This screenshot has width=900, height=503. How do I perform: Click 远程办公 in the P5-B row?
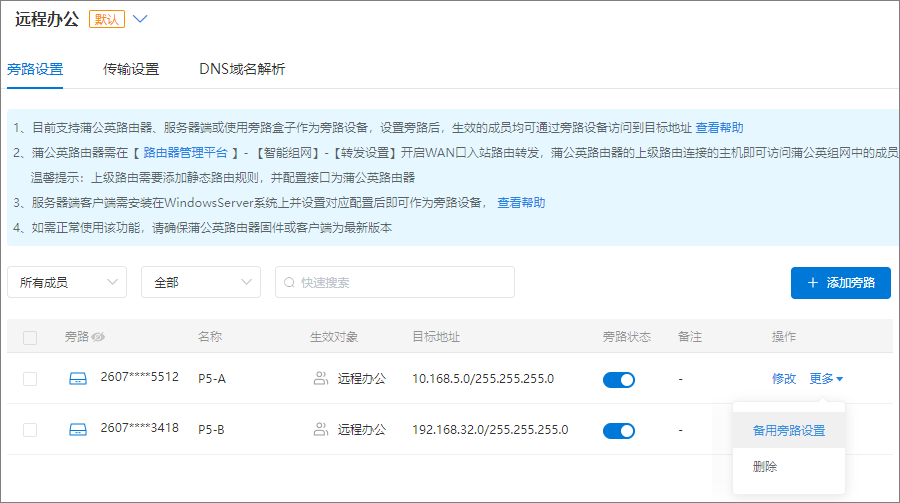point(362,430)
